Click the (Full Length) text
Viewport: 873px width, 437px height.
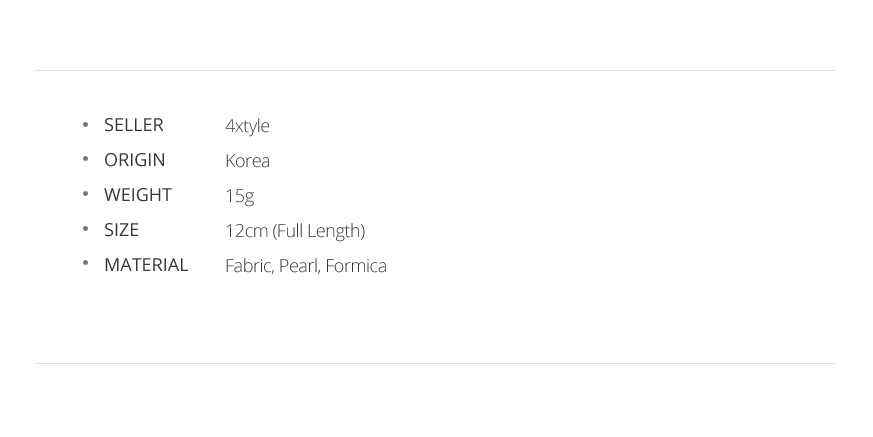point(319,231)
